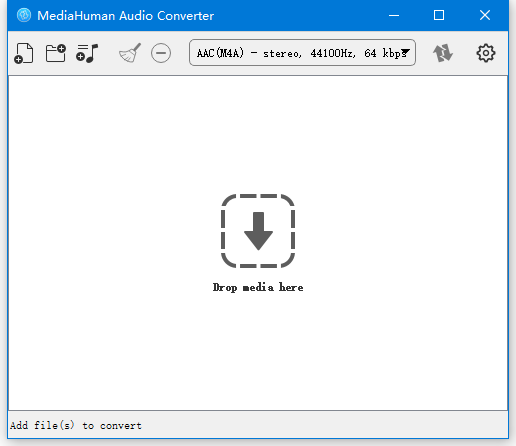Add tracks using the music note icon
This screenshot has width=516, height=446.
point(87,53)
